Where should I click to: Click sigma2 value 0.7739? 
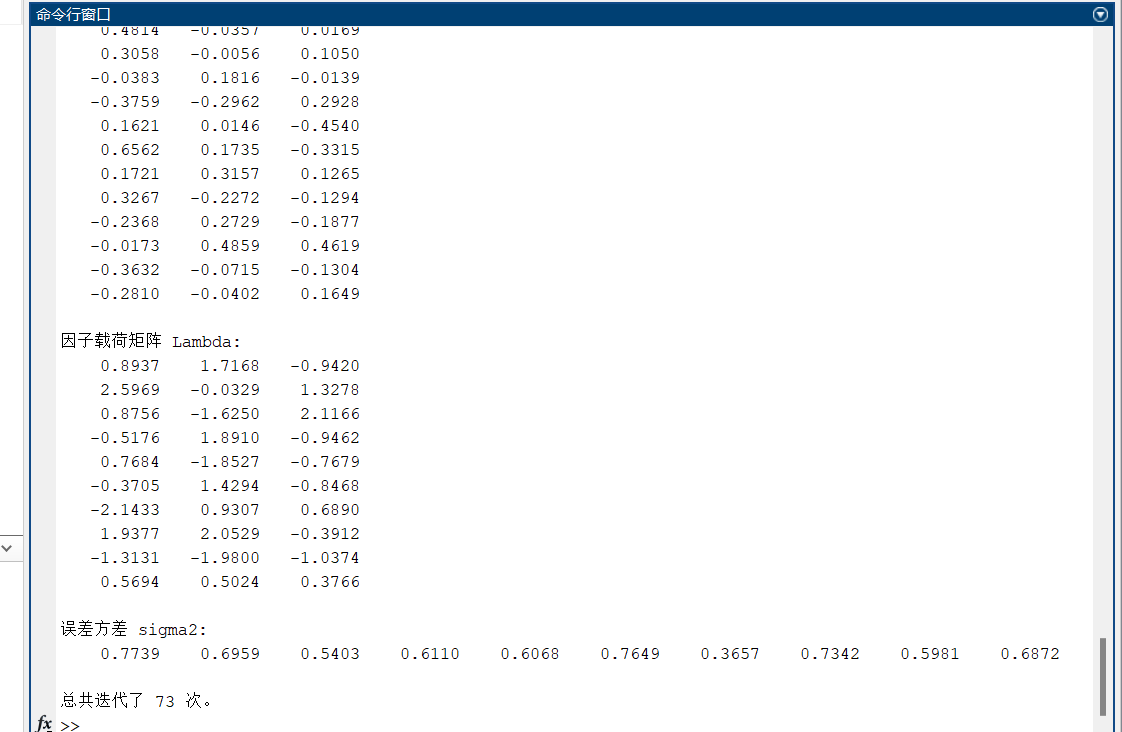point(130,654)
